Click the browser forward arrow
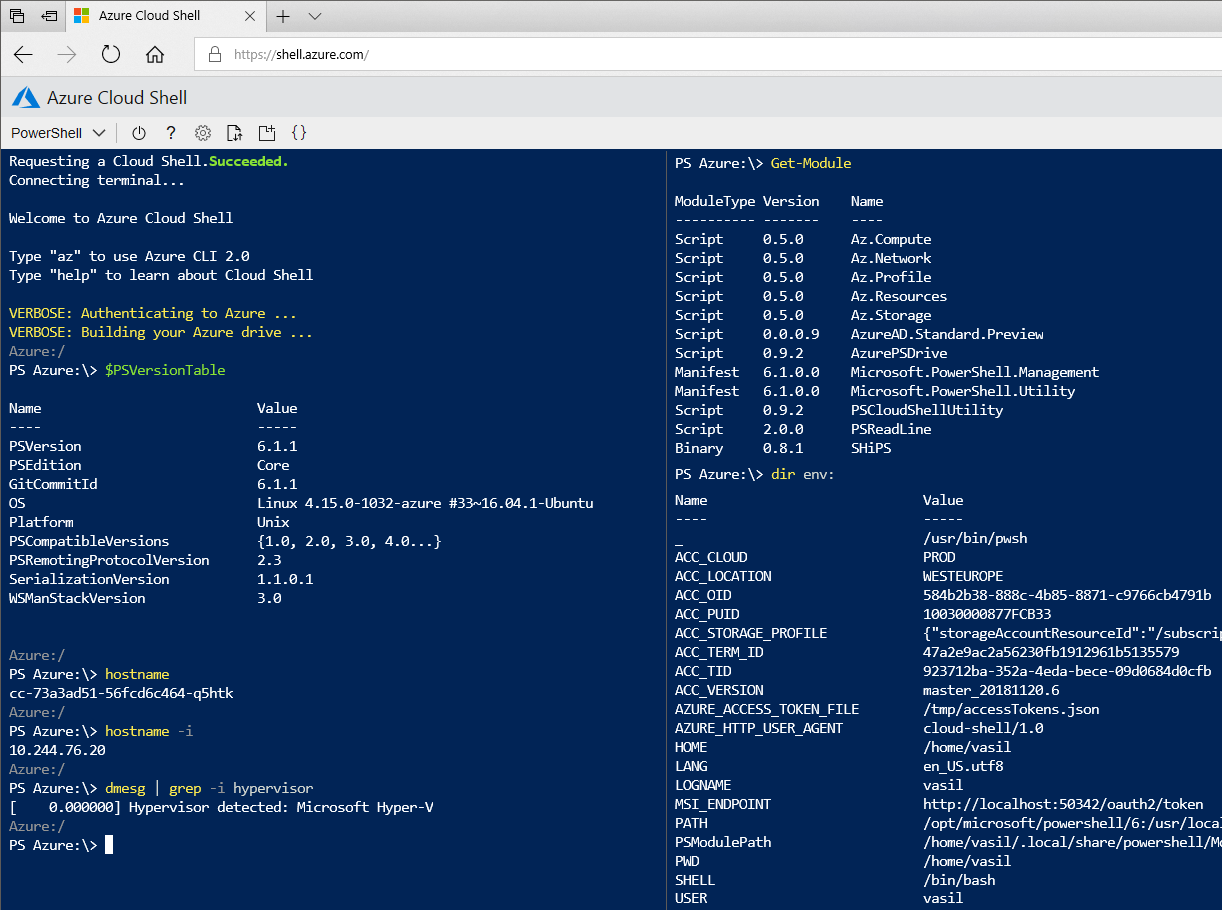Viewport: 1222px width, 910px height. click(x=67, y=55)
